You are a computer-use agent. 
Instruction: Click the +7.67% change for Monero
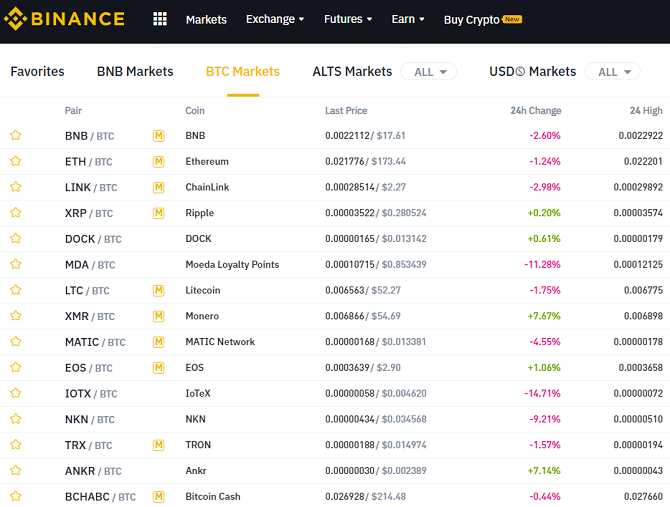click(544, 316)
